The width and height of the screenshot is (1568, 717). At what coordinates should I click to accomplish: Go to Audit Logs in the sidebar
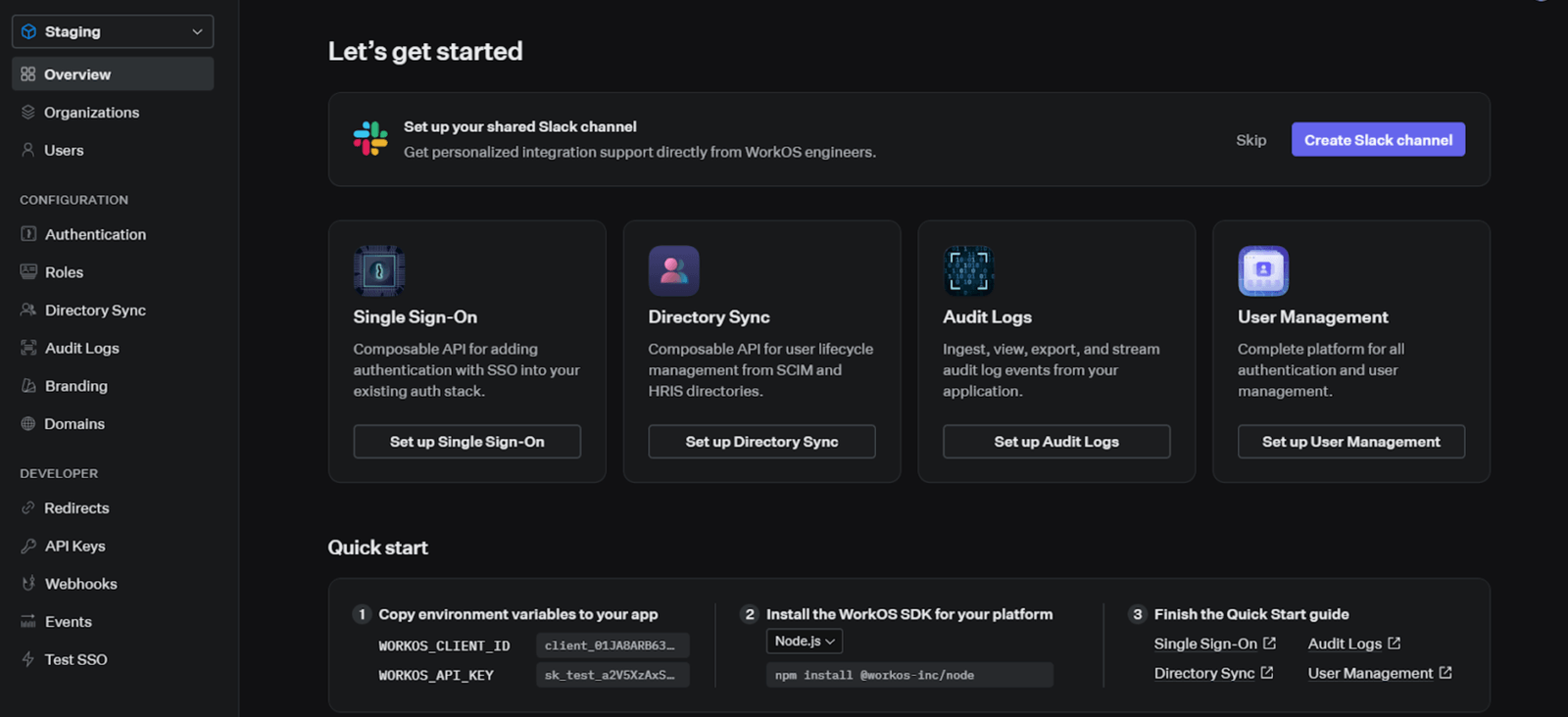tap(113, 348)
